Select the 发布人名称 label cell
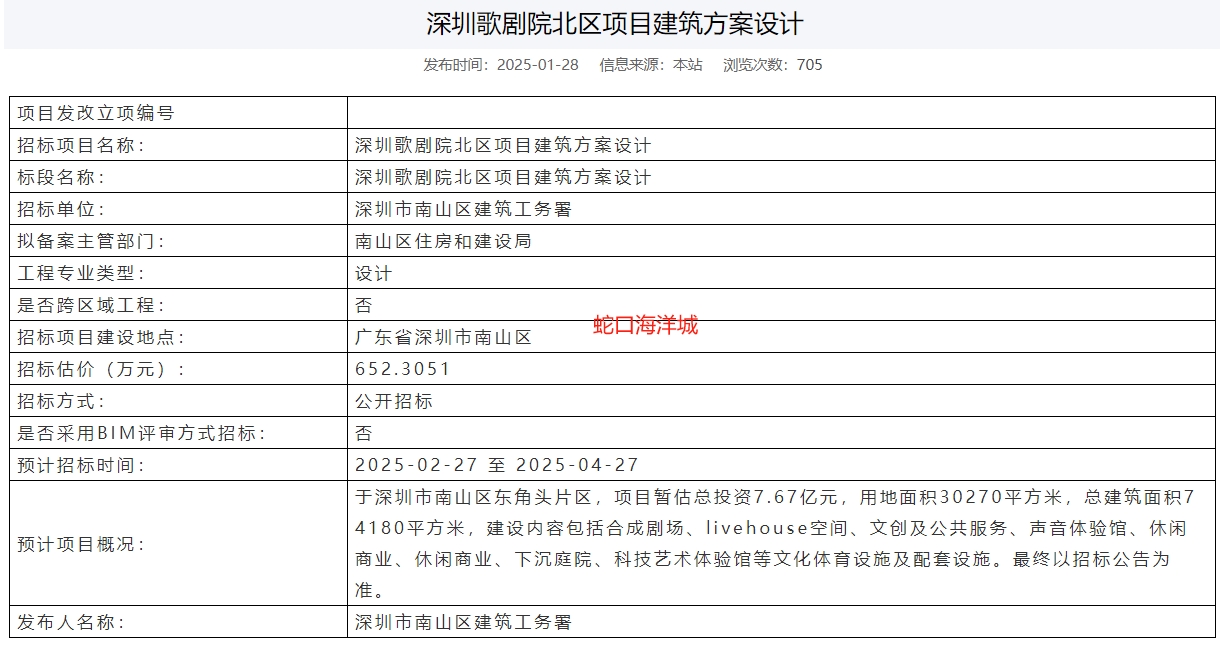Viewport: 1220px width, 647px height. (x=179, y=622)
